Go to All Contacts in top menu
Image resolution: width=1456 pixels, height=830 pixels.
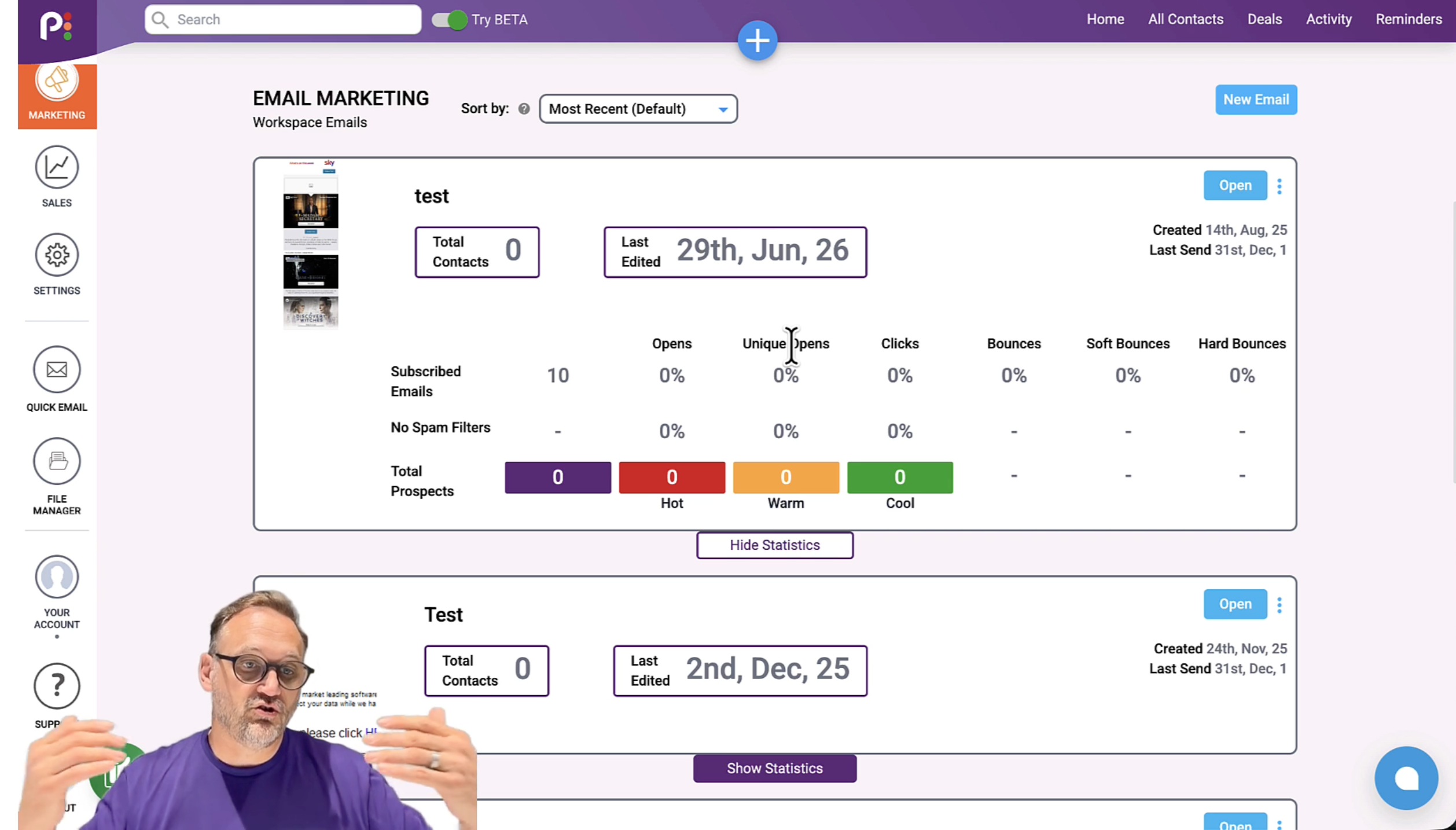coord(1186,19)
